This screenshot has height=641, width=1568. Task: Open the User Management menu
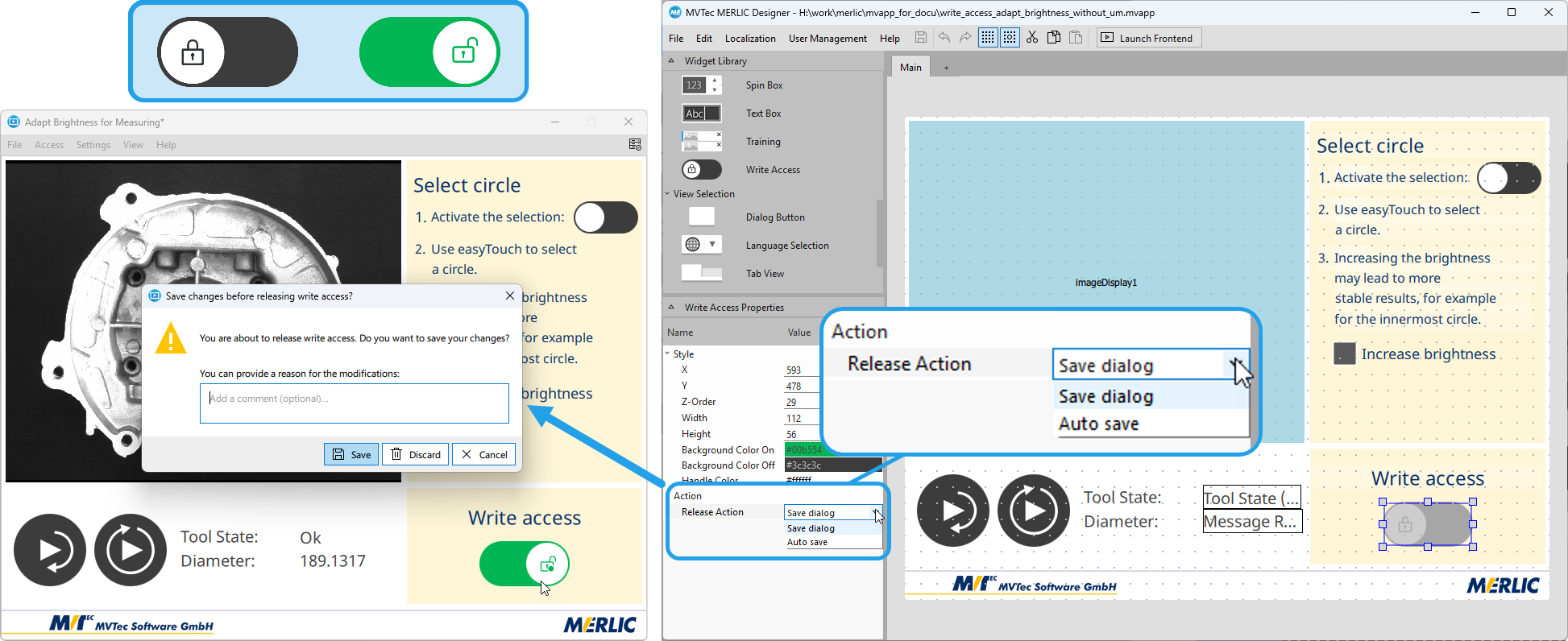pyautogui.click(x=828, y=39)
